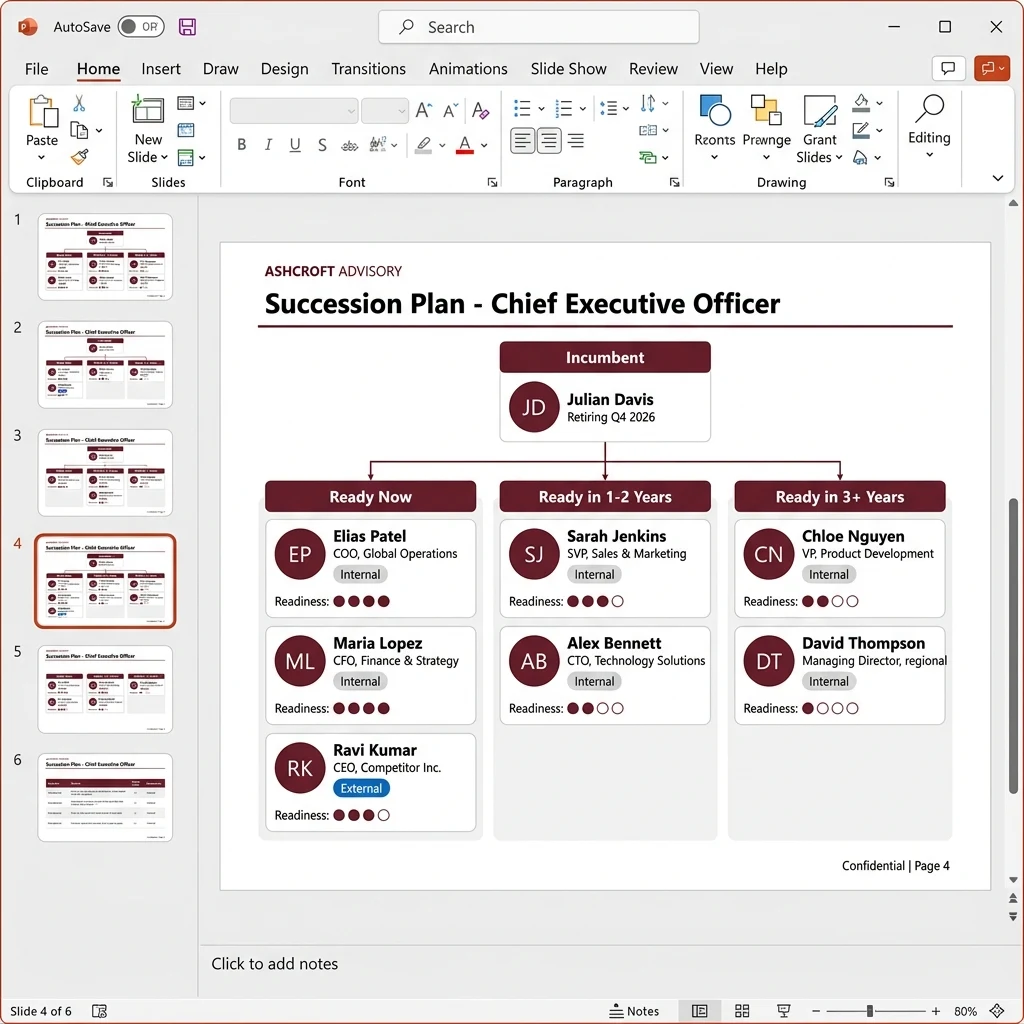Click the New Slide icon
Image resolution: width=1024 pixels, height=1024 pixels.
tap(148, 110)
